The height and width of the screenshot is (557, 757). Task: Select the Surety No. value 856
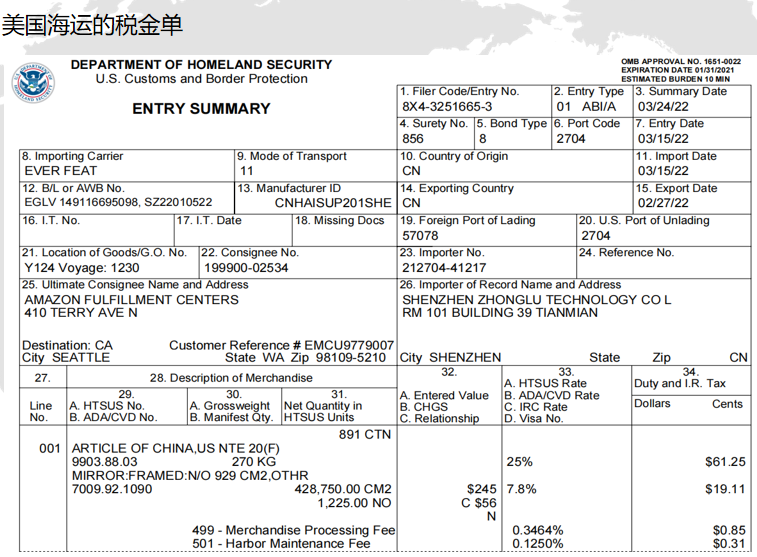point(413,139)
